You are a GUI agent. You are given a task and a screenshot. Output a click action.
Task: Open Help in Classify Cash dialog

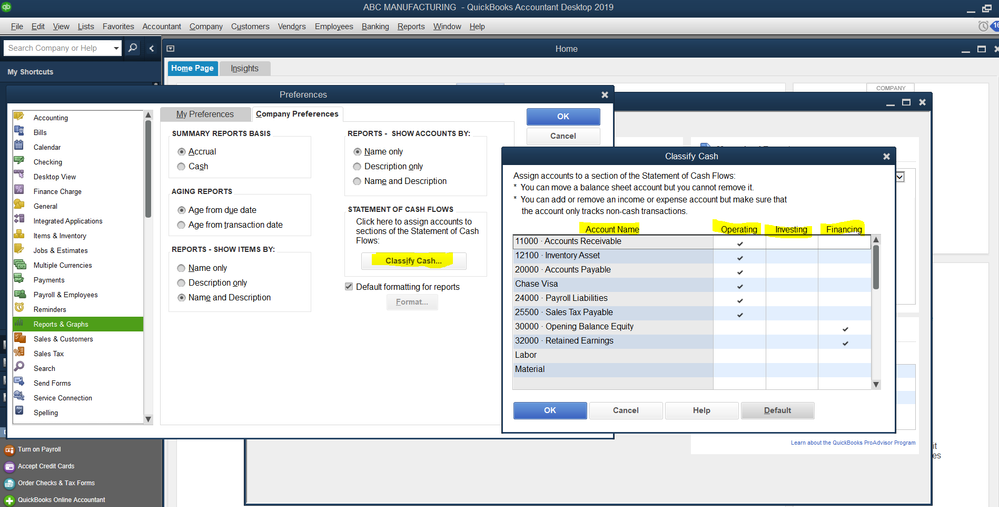click(701, 410)
